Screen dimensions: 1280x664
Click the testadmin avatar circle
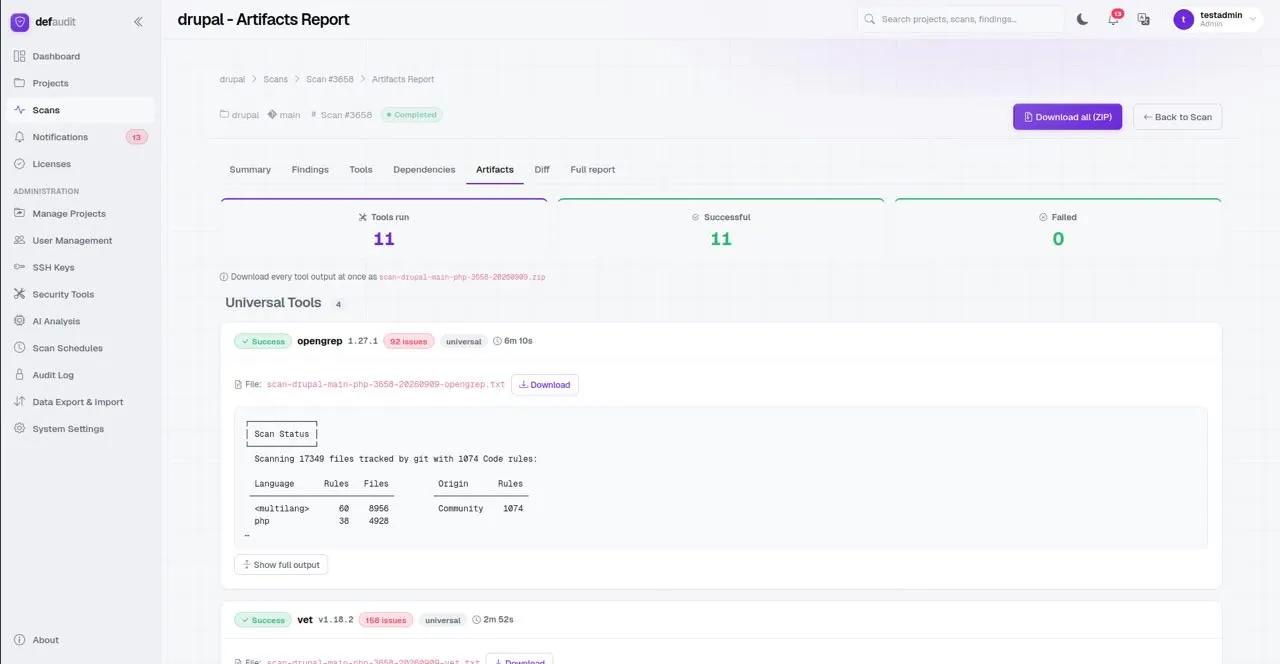1184,19
